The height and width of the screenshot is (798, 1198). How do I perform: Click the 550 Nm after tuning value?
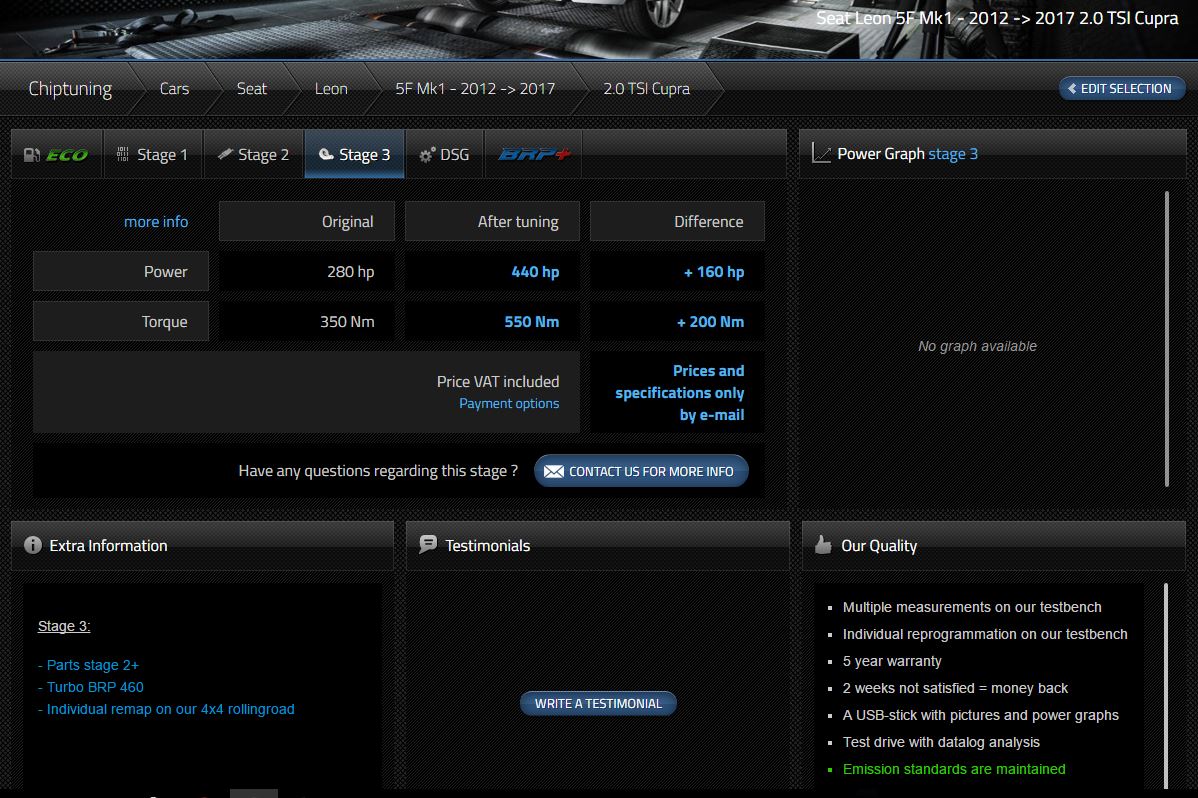(531, 322)
